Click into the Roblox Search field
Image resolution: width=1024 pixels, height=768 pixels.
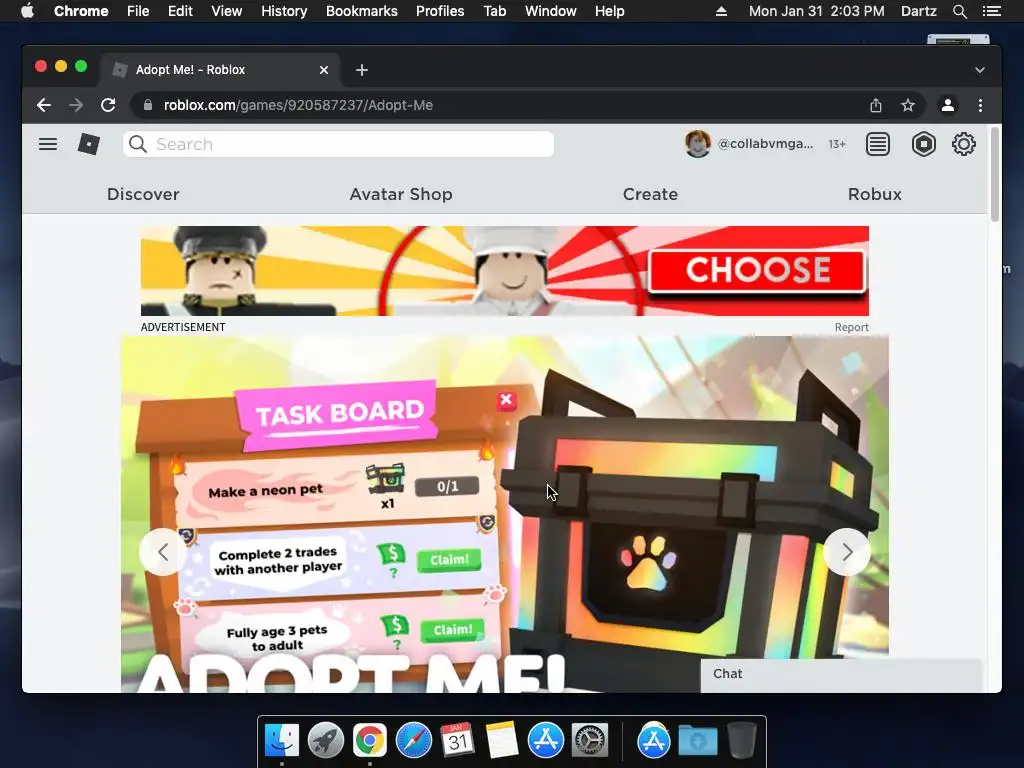pyautogui.click(x=338, y=144)
